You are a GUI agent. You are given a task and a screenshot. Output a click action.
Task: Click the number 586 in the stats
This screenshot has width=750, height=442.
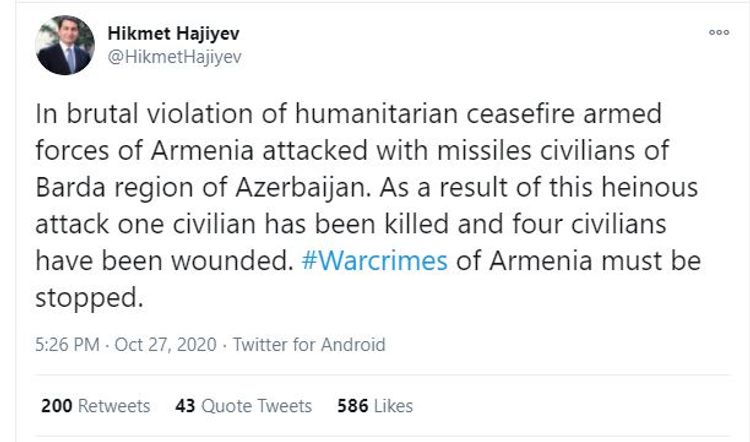pos(352,406)
